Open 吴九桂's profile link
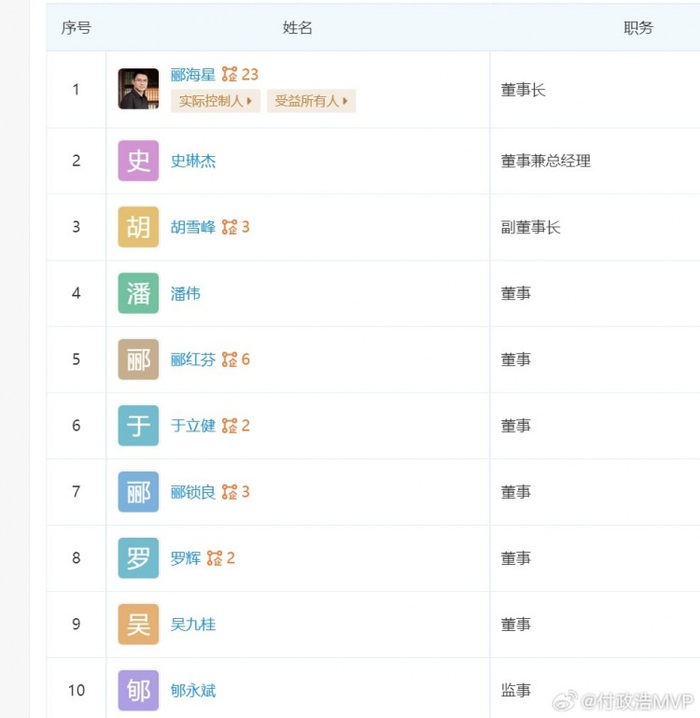 pos(193,624)
